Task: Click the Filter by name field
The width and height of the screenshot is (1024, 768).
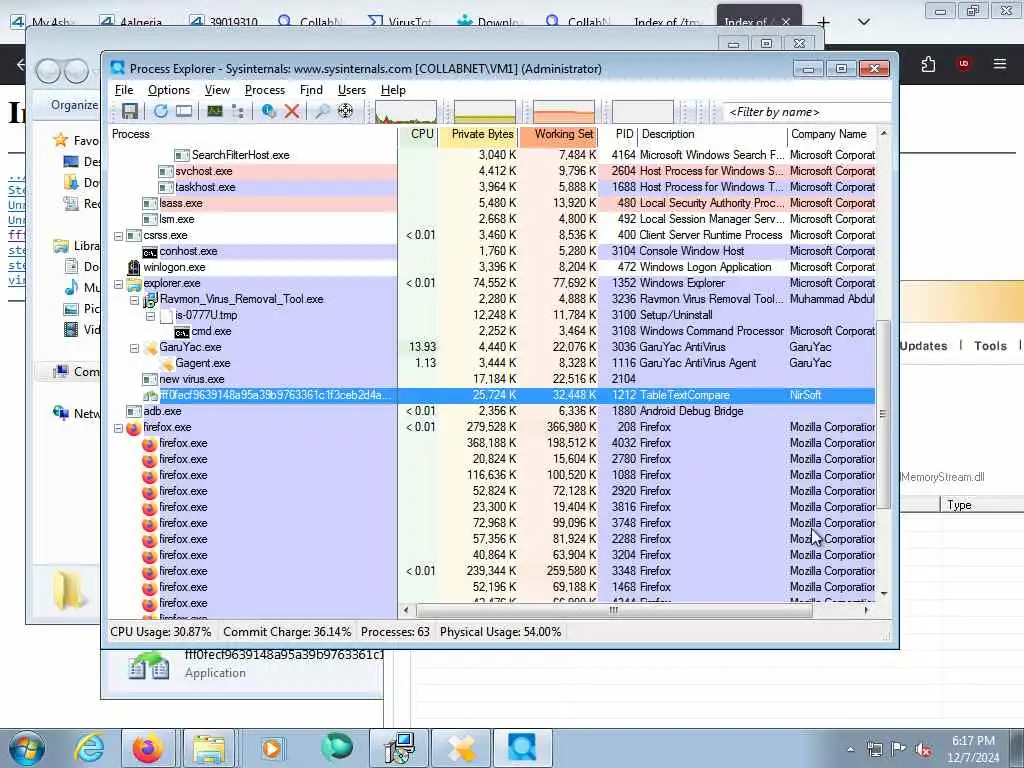Action: click(x=807, y=112)
